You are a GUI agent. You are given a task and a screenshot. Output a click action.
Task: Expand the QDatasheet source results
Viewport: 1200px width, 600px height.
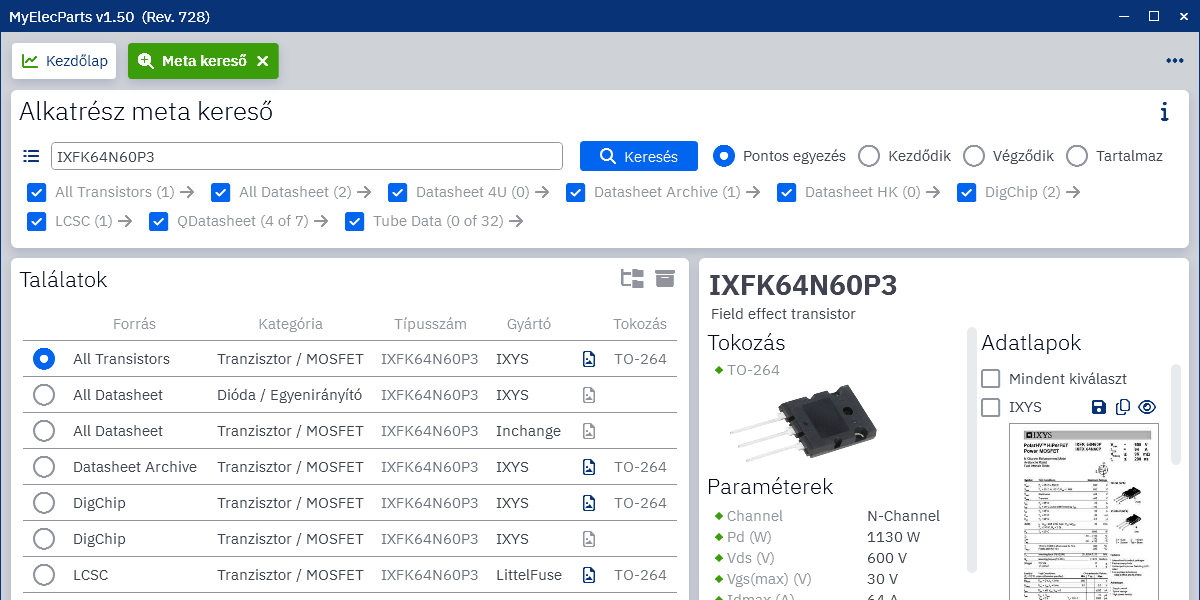(321, 221)
